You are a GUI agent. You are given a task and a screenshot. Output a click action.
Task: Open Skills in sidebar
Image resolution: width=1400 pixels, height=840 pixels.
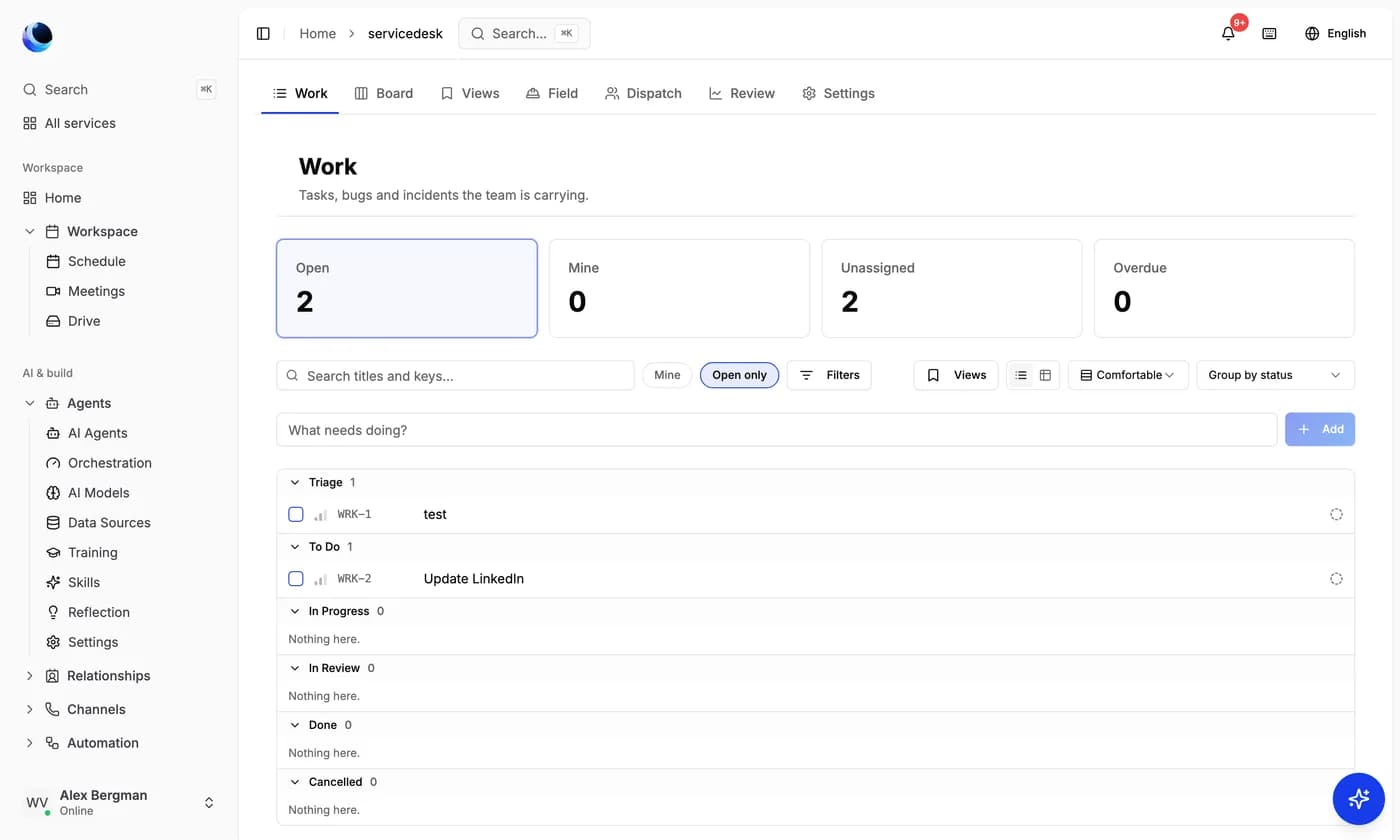pyautogui.click(x=72, y=582)
